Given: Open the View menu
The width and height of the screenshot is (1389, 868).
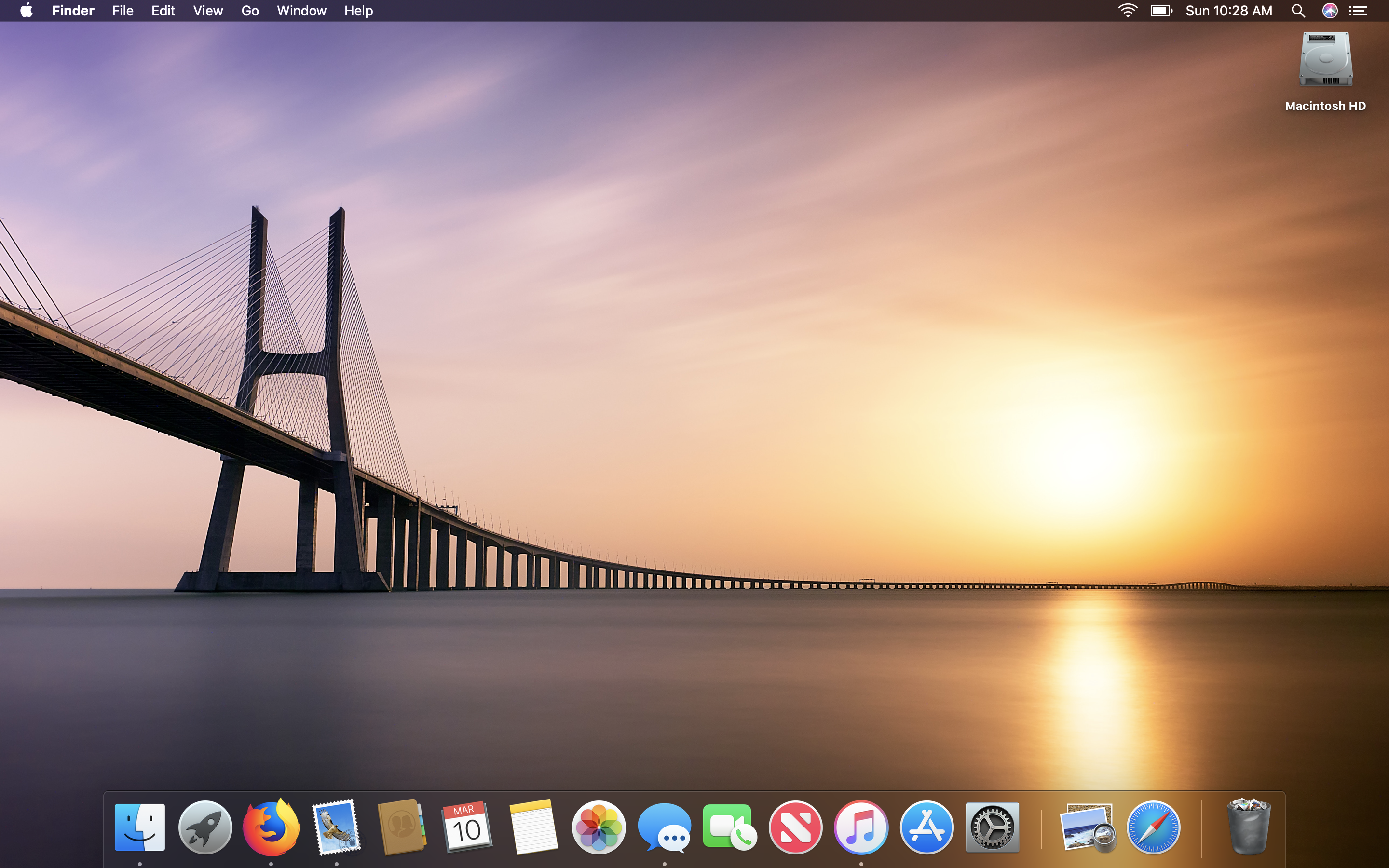Looking at the screenshot, I should [x=208, y=11].
